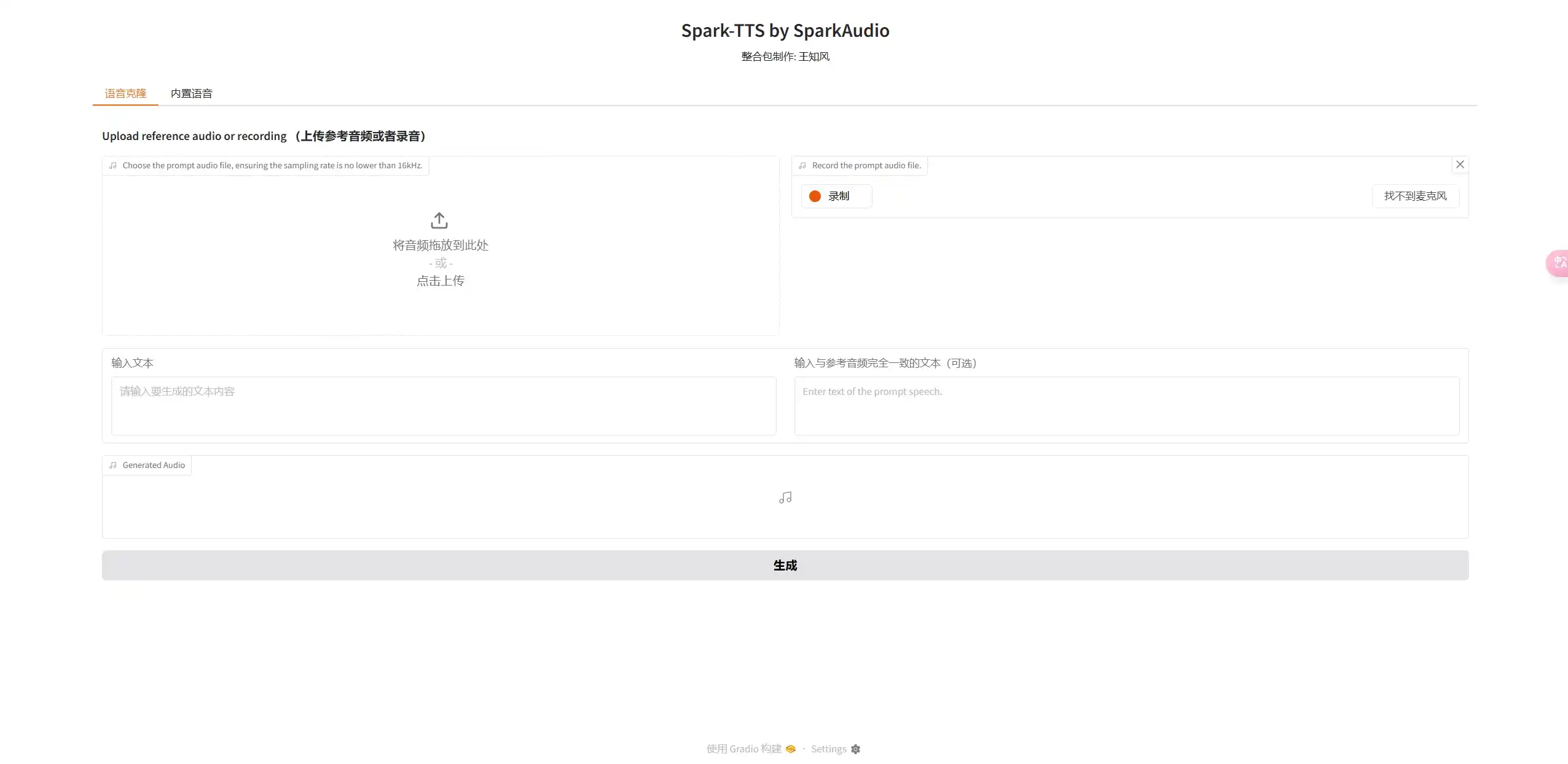Screen dimensions: 1568x764
Task: Open the 使用 Gradio 构建 link
Action: coord(744,749)
